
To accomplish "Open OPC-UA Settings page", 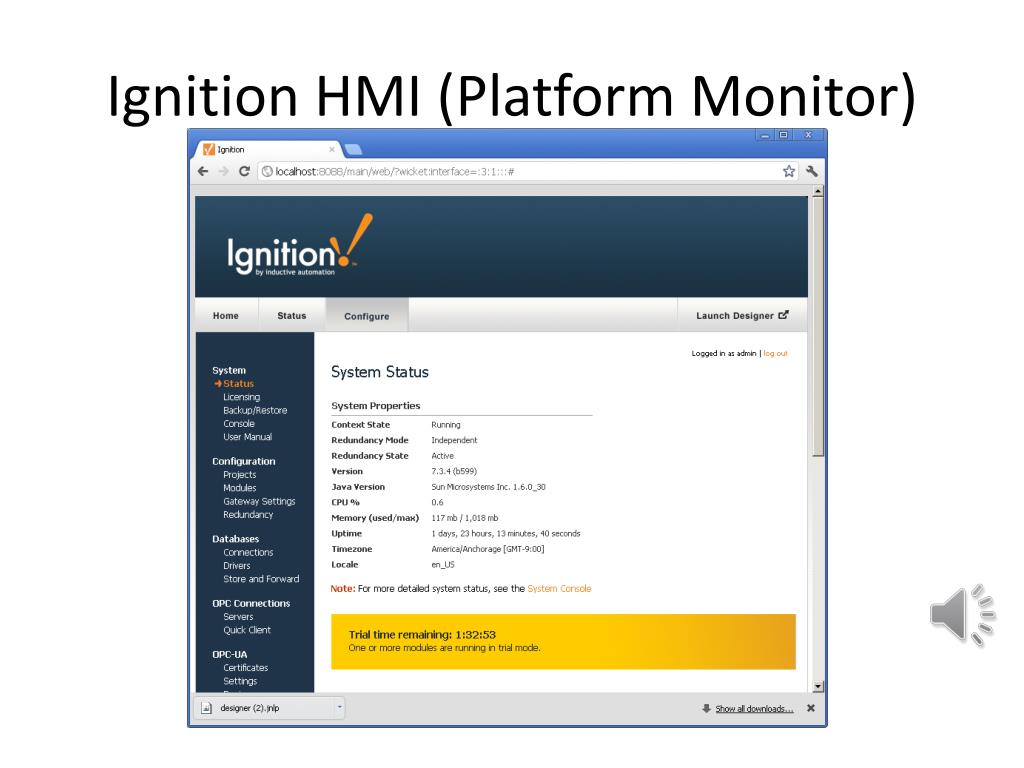I will click(240, 681).
